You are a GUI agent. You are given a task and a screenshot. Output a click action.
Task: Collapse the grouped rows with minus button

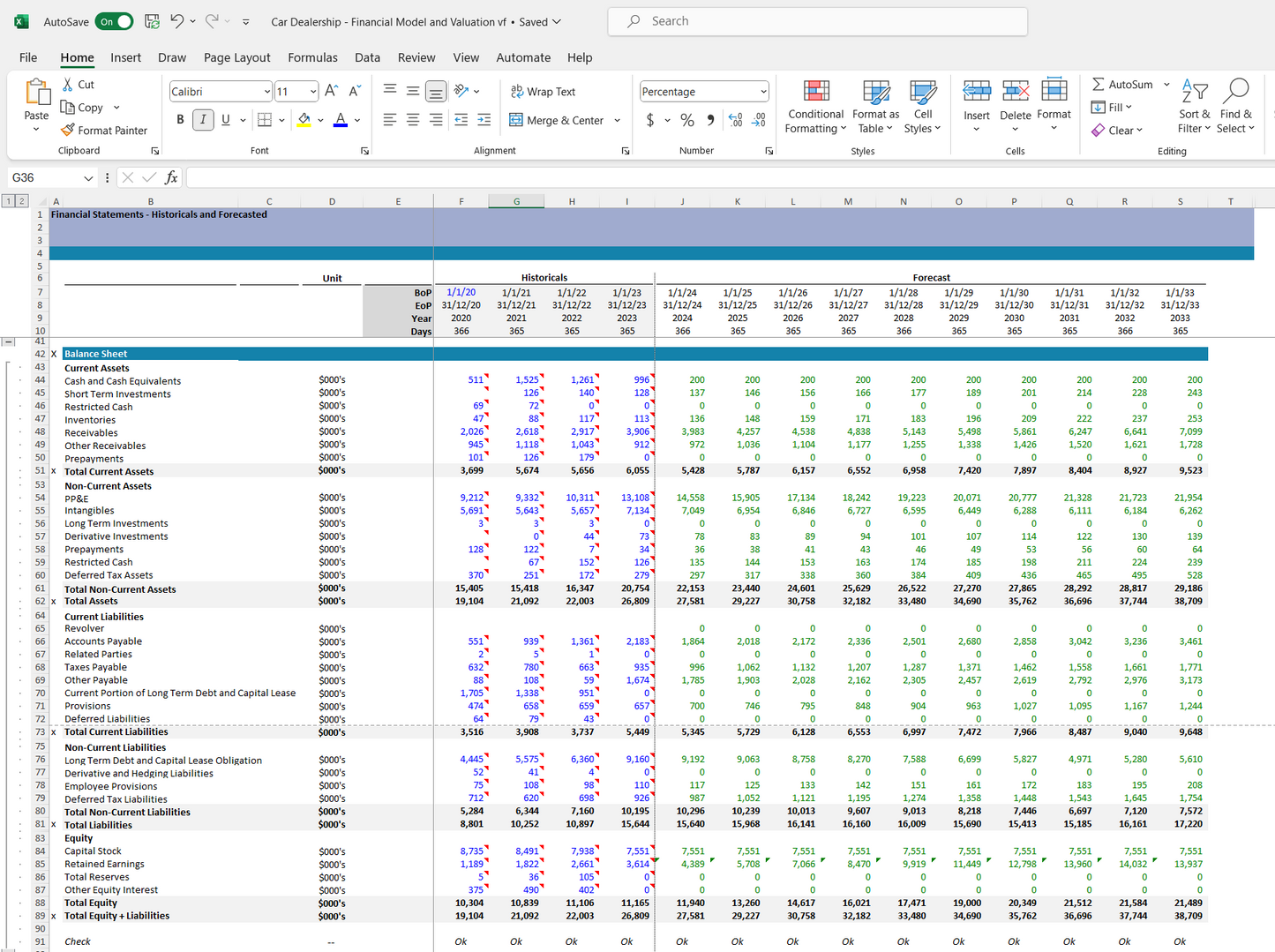coord(8,341)
